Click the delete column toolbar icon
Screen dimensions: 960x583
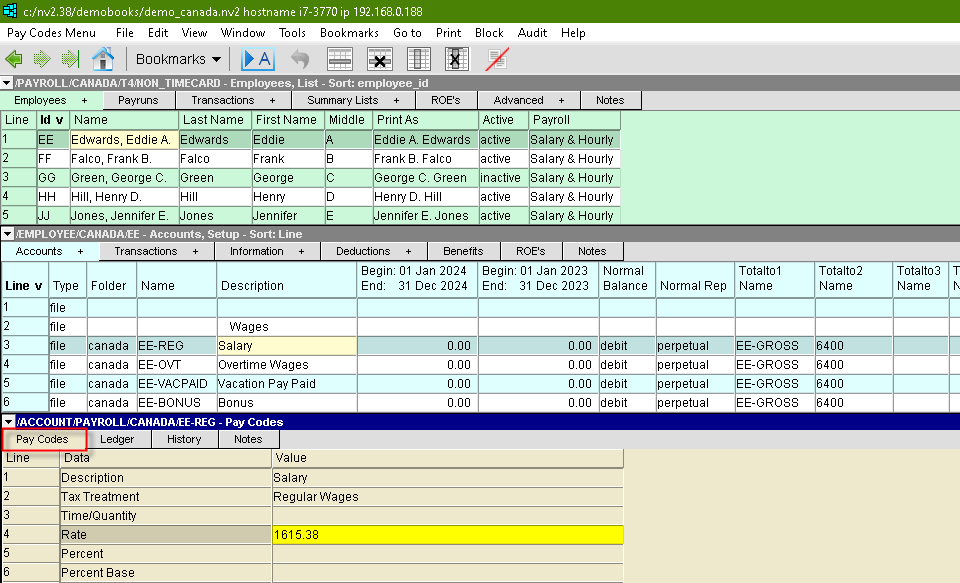click(x=456, y=59)
